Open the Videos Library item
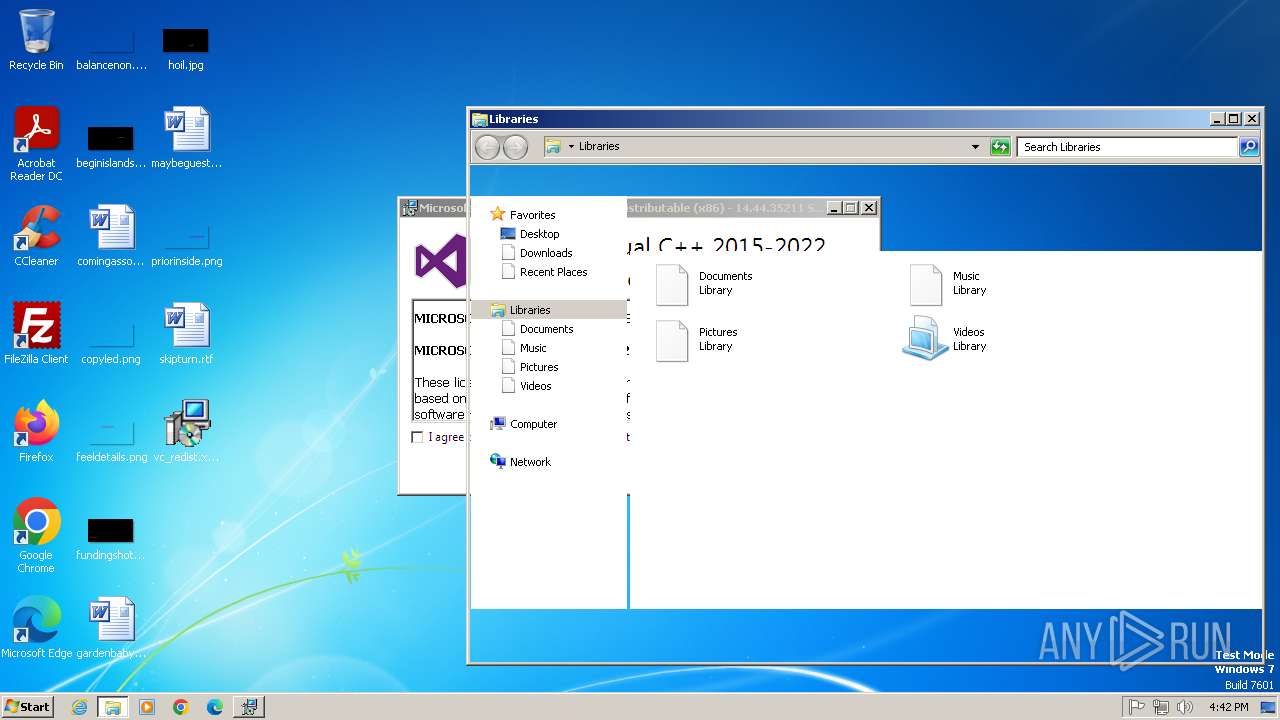 (x=945, y=338)
